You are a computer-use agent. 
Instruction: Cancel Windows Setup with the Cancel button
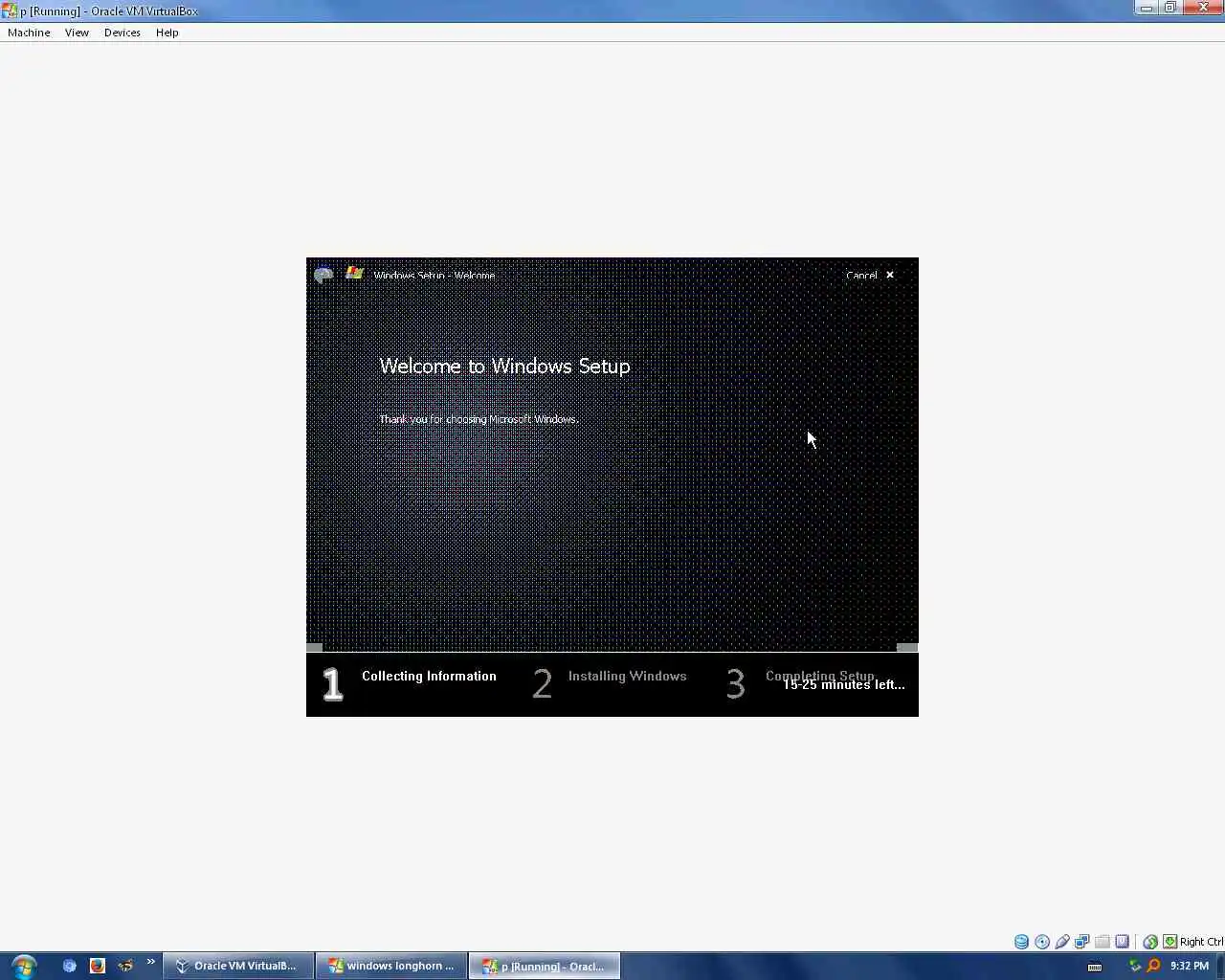coord(861,275)
